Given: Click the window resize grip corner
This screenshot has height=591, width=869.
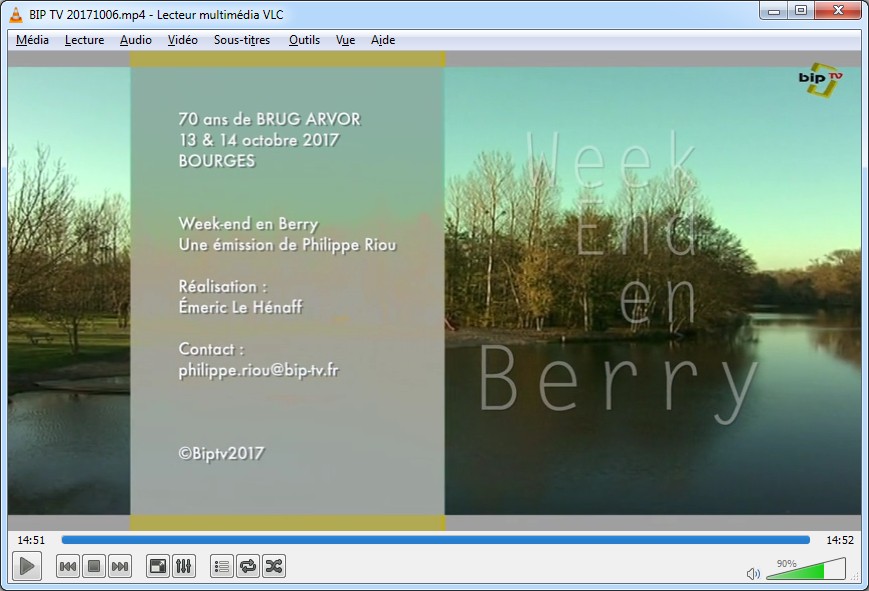Looking at the screenshot, I should (x=855, y=578).
